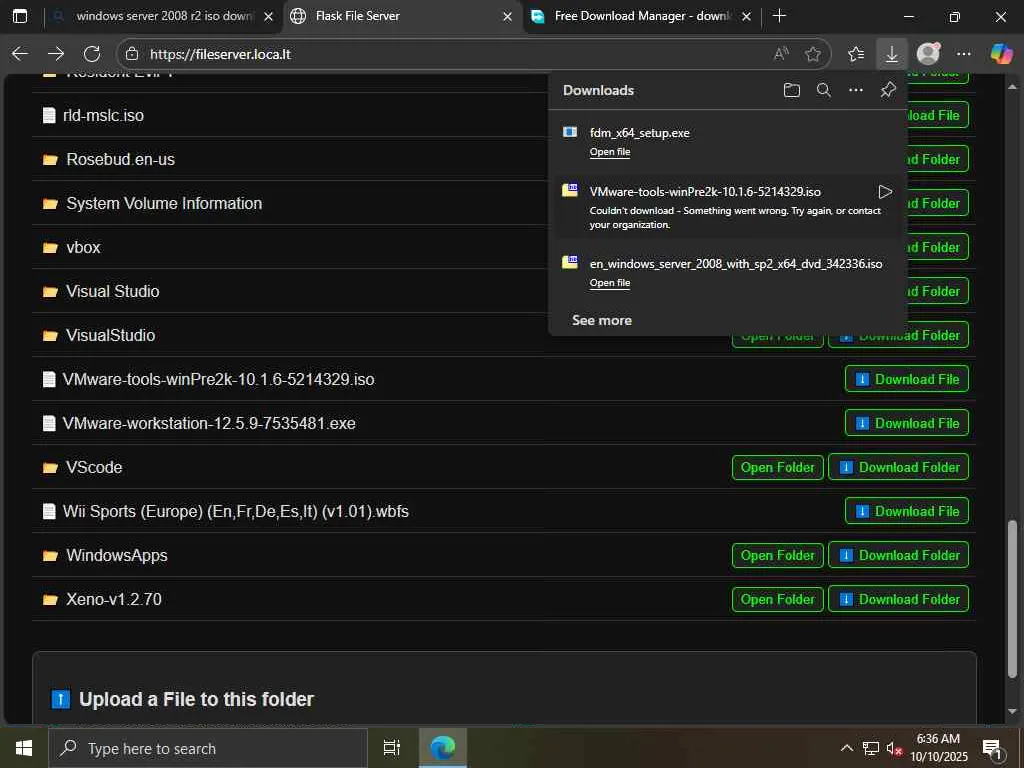
Task: Click System Volume Information folder name
Action: (164, 203)
